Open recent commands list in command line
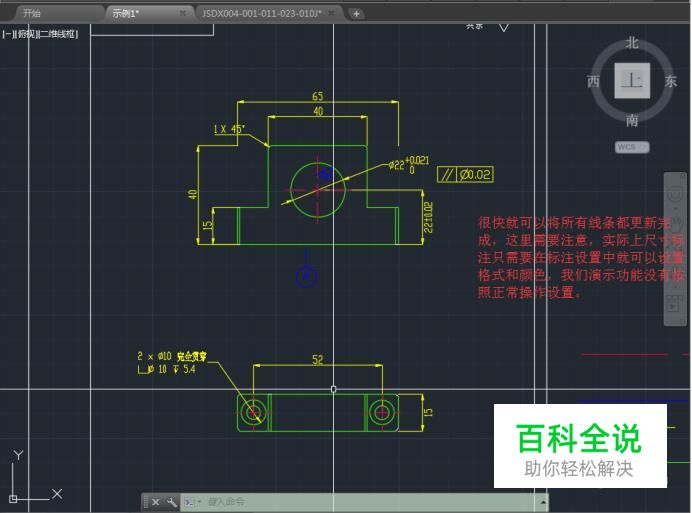 click(x=193, y=502)
